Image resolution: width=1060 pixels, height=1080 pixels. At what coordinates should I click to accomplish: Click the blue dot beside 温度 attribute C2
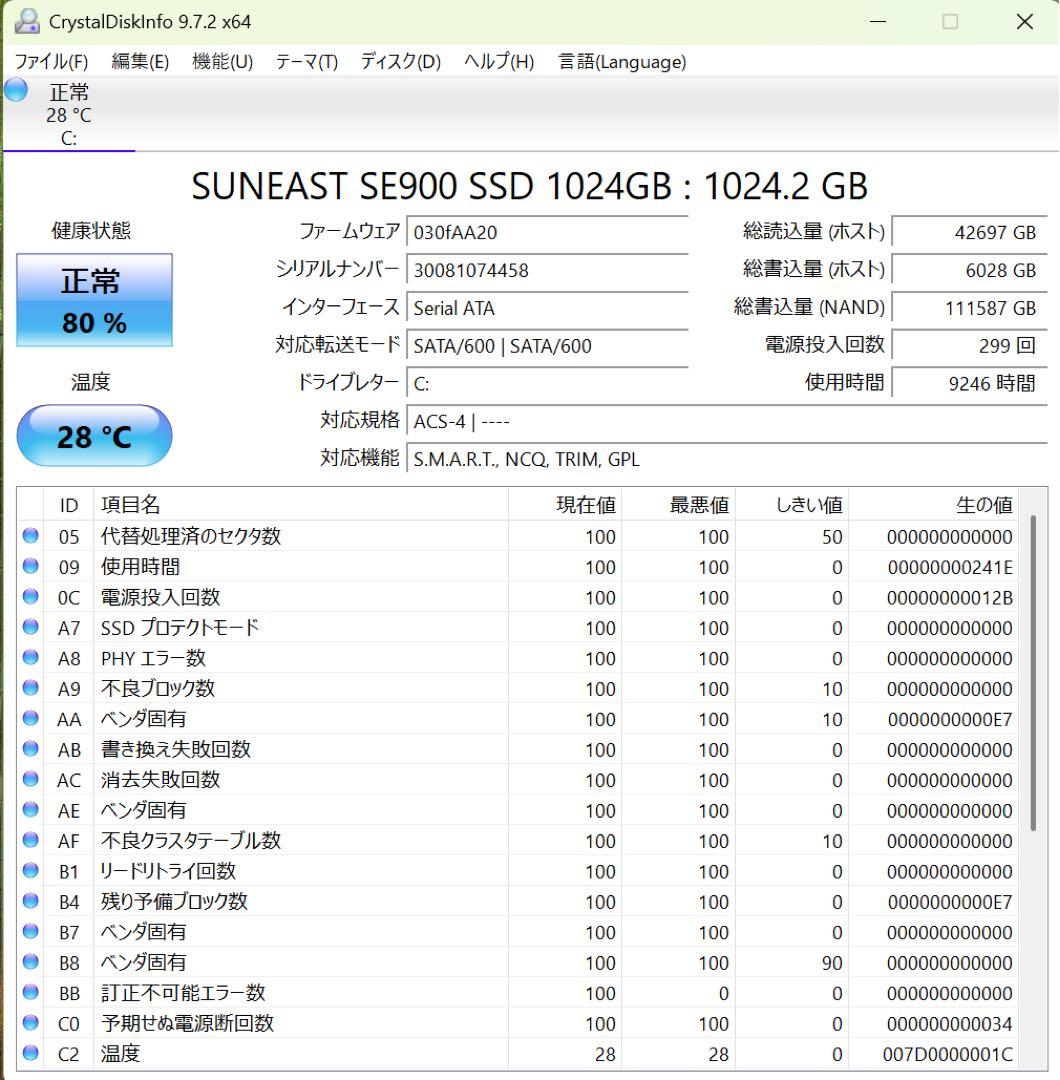[x=30, y=1054]
